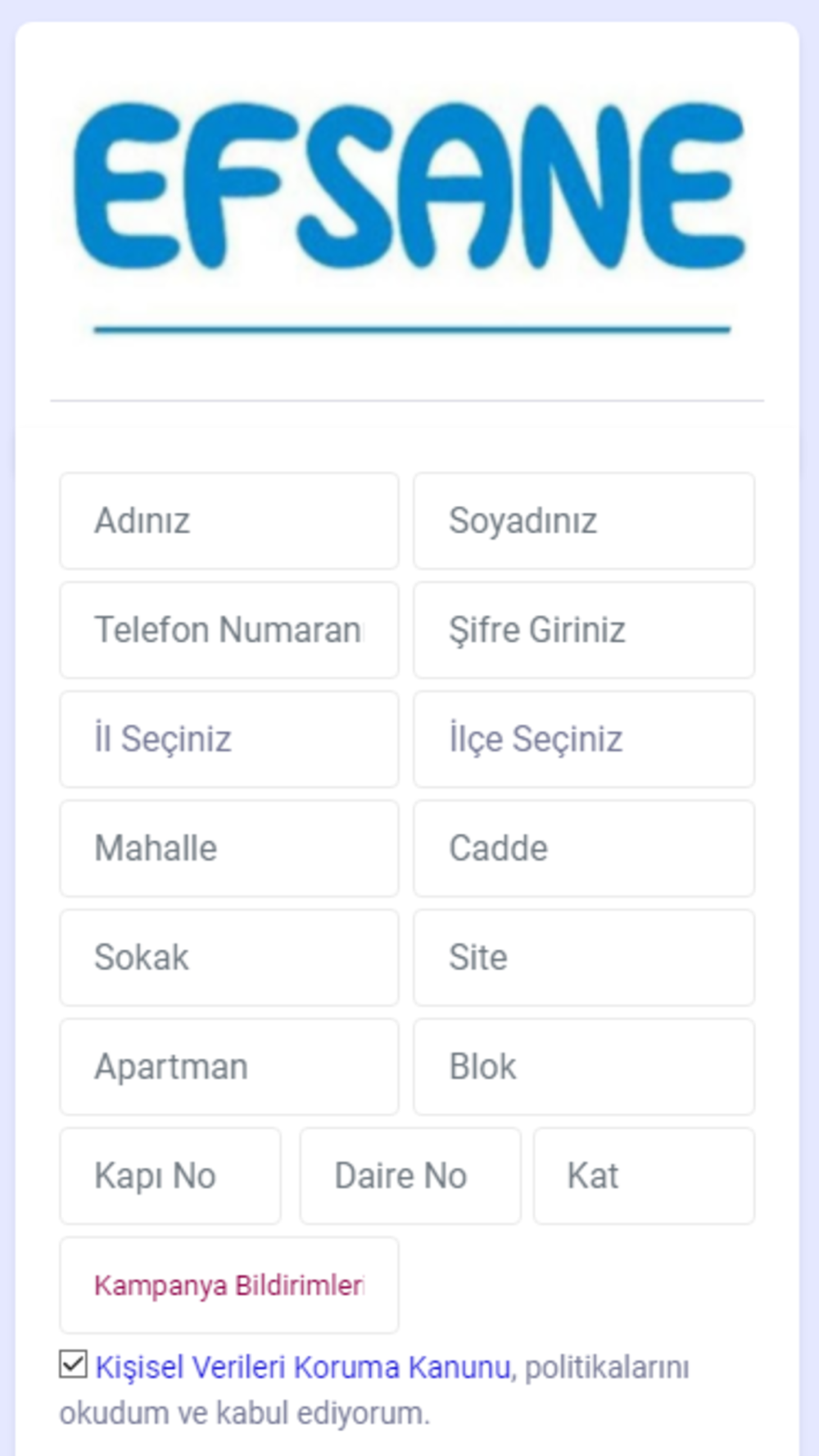This screenshot has width=819, height=1456.
Task: Focus the Şifre Giriniz password field
Action: [x=584, y=630]
